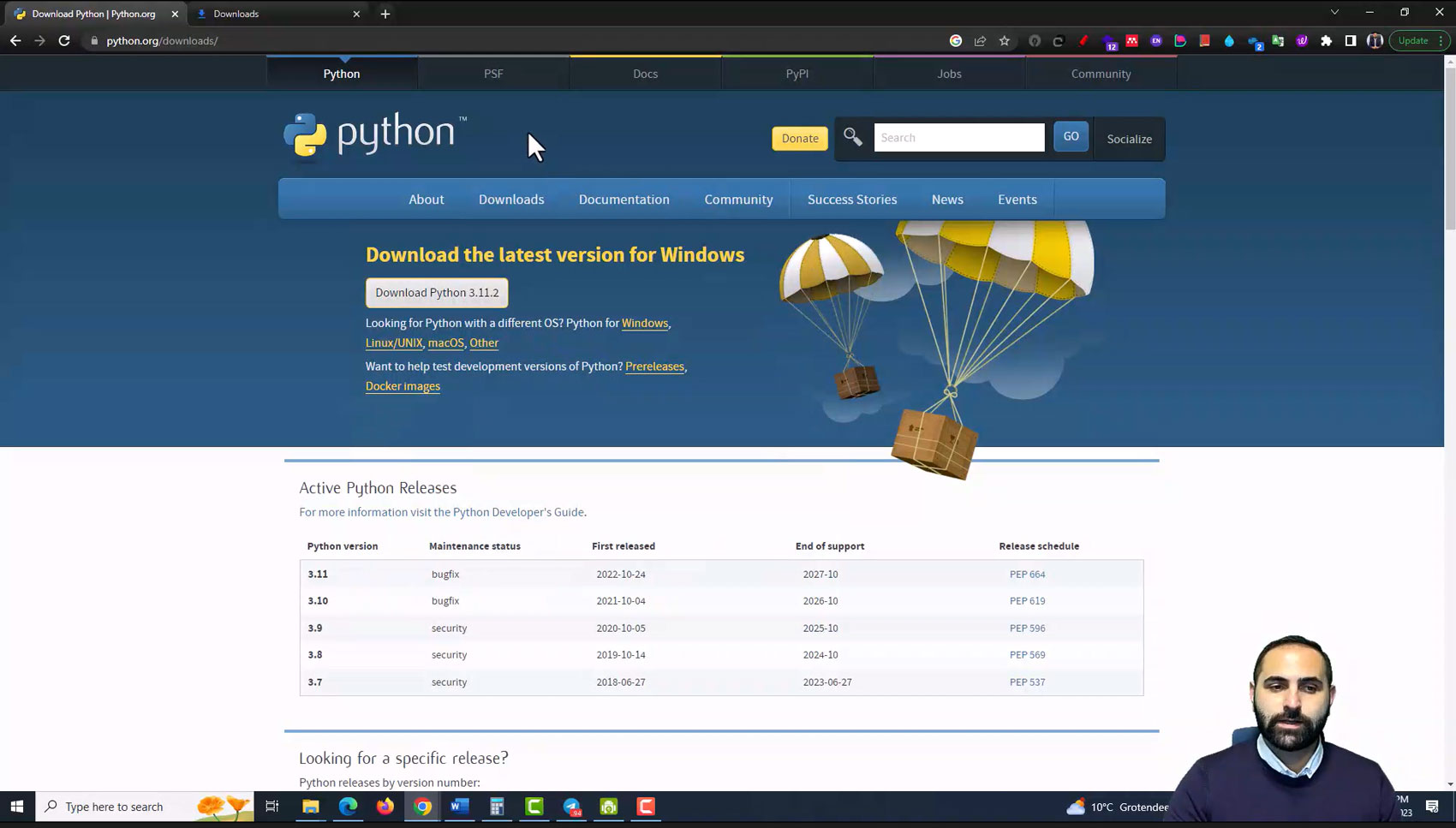The image size is (1456, 828).
Task: Open the PEP 537 release schedule
Action: [x=1027, y=682]
